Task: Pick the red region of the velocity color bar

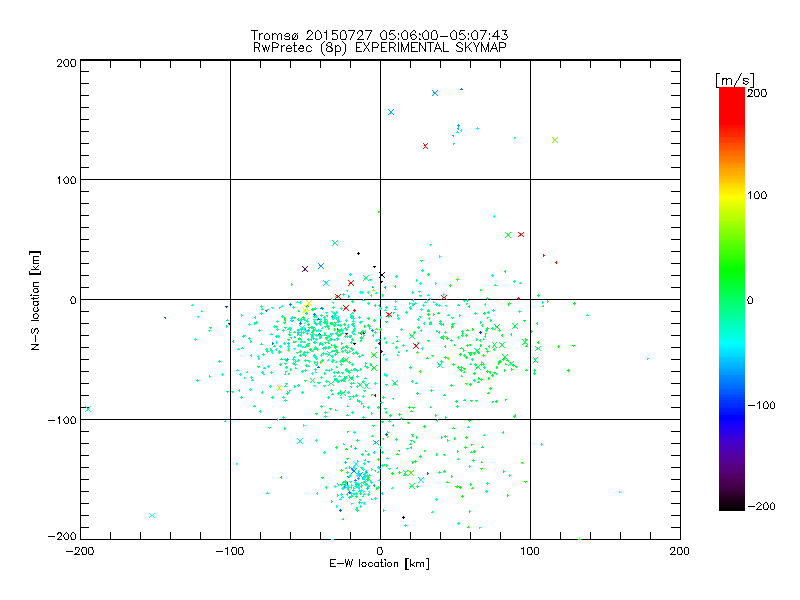Action: tap(732, 105)
